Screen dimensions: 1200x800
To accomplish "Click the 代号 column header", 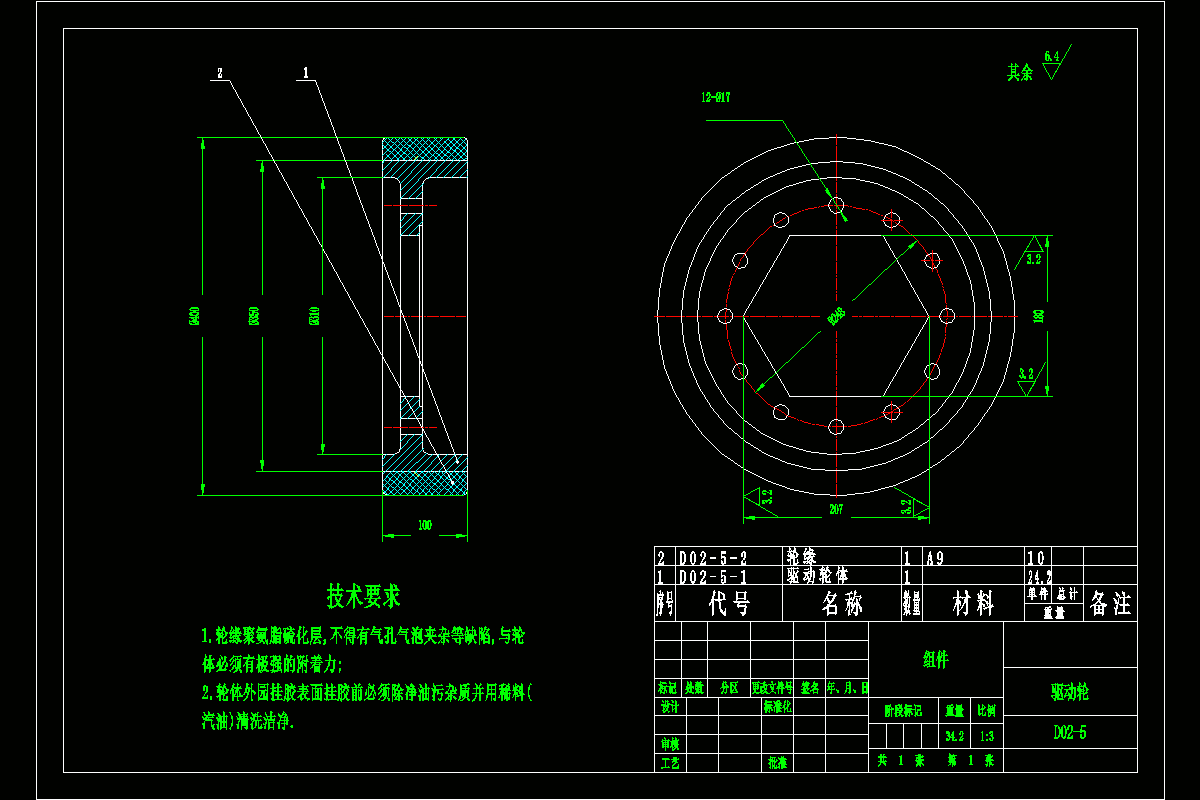I will pos(728,603).
